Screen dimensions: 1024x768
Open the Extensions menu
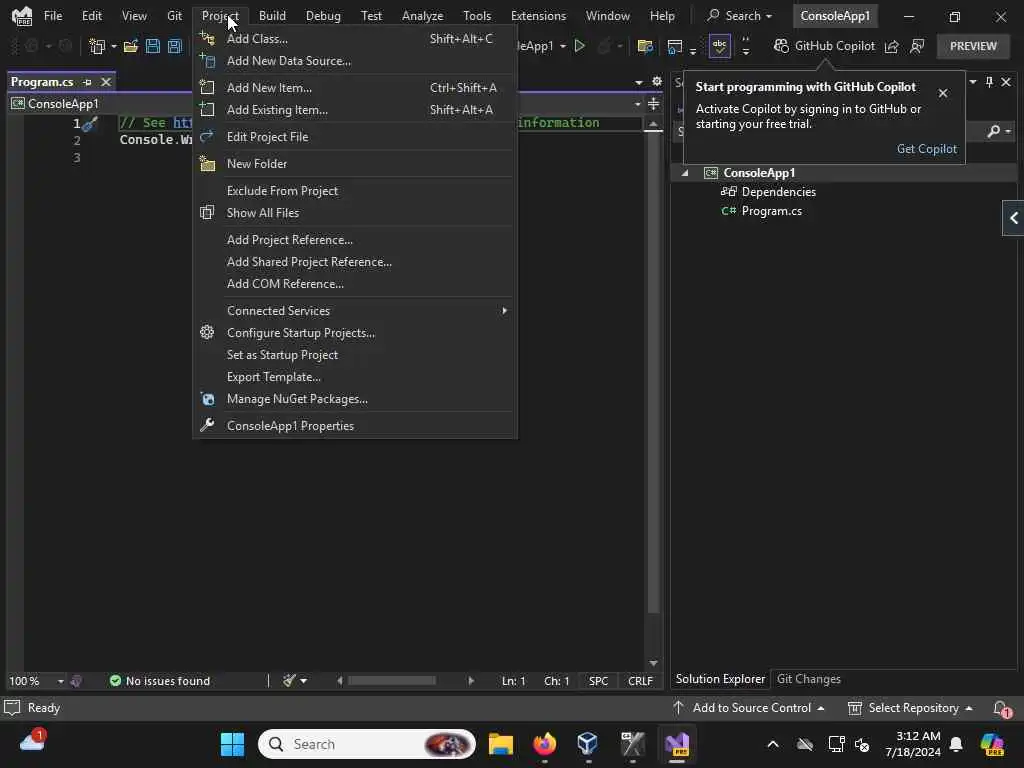[x=538, y=16]
